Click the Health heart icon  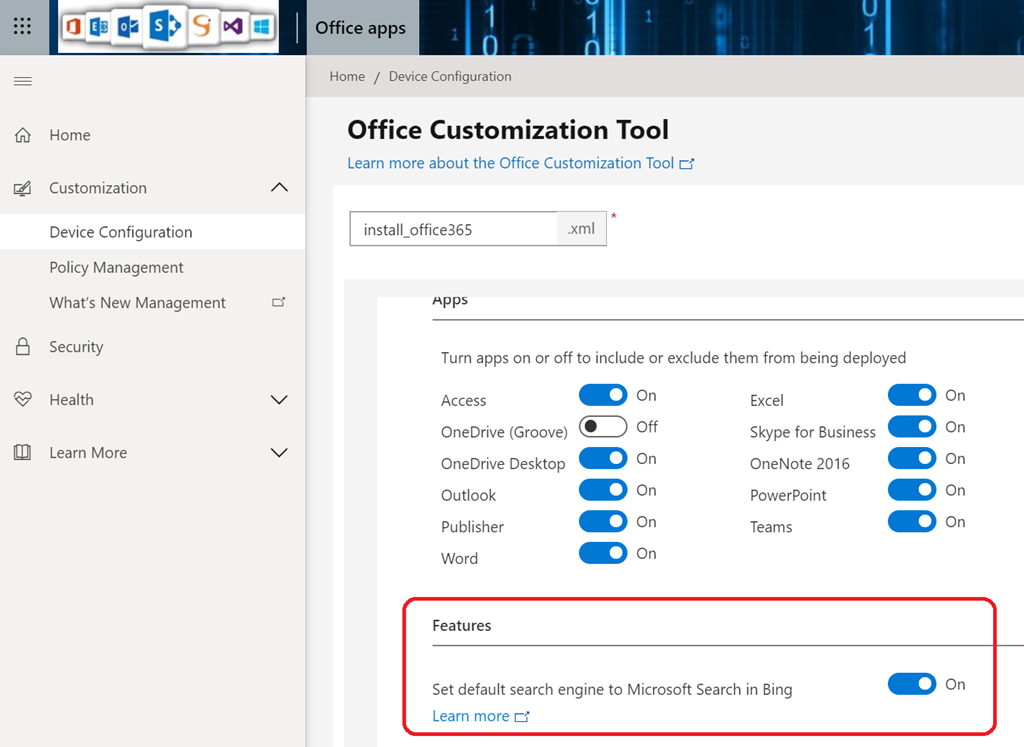(23, 400)
